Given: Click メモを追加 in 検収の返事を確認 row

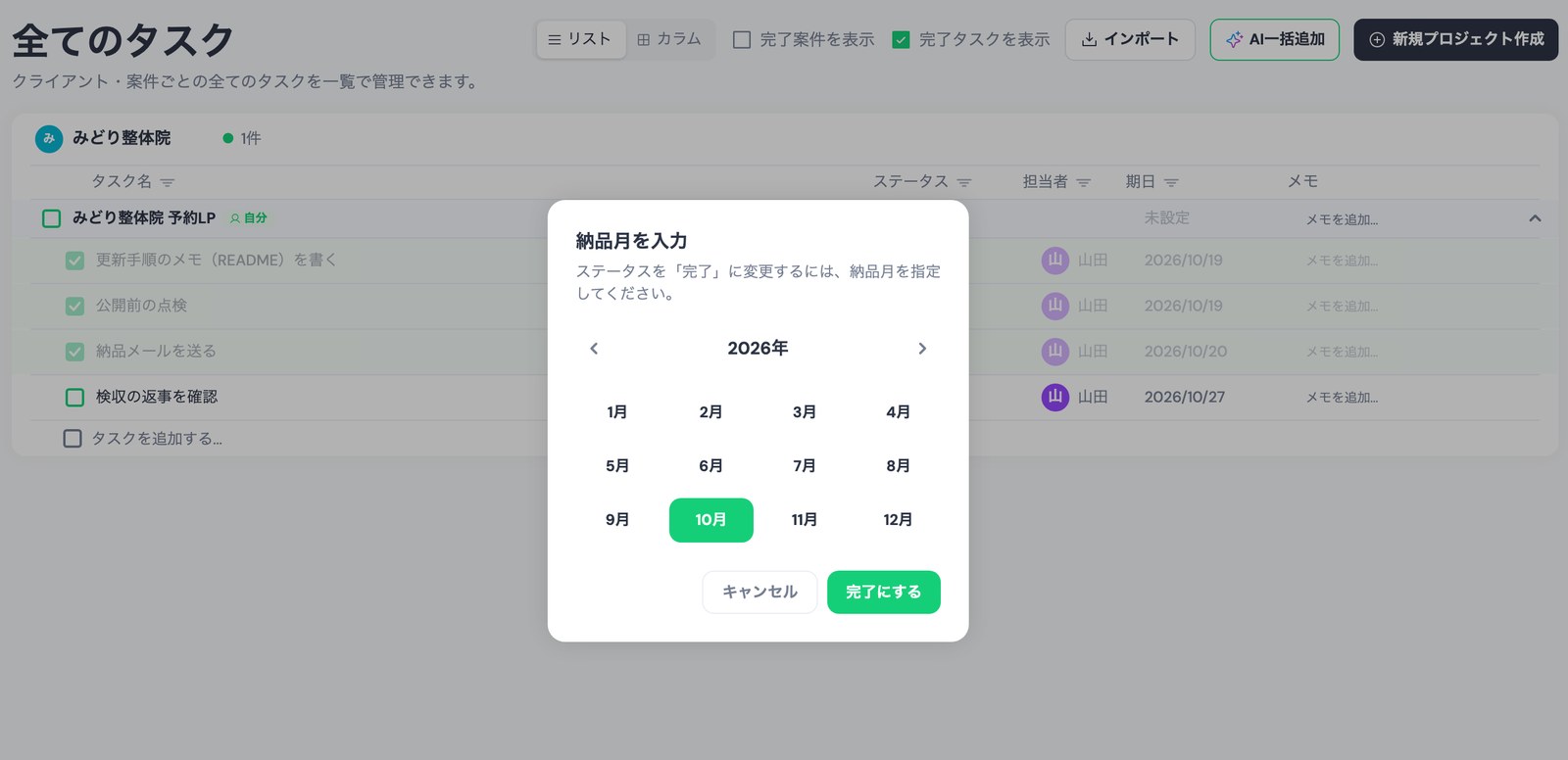Looking at the screenshot, I should 1342,398.
